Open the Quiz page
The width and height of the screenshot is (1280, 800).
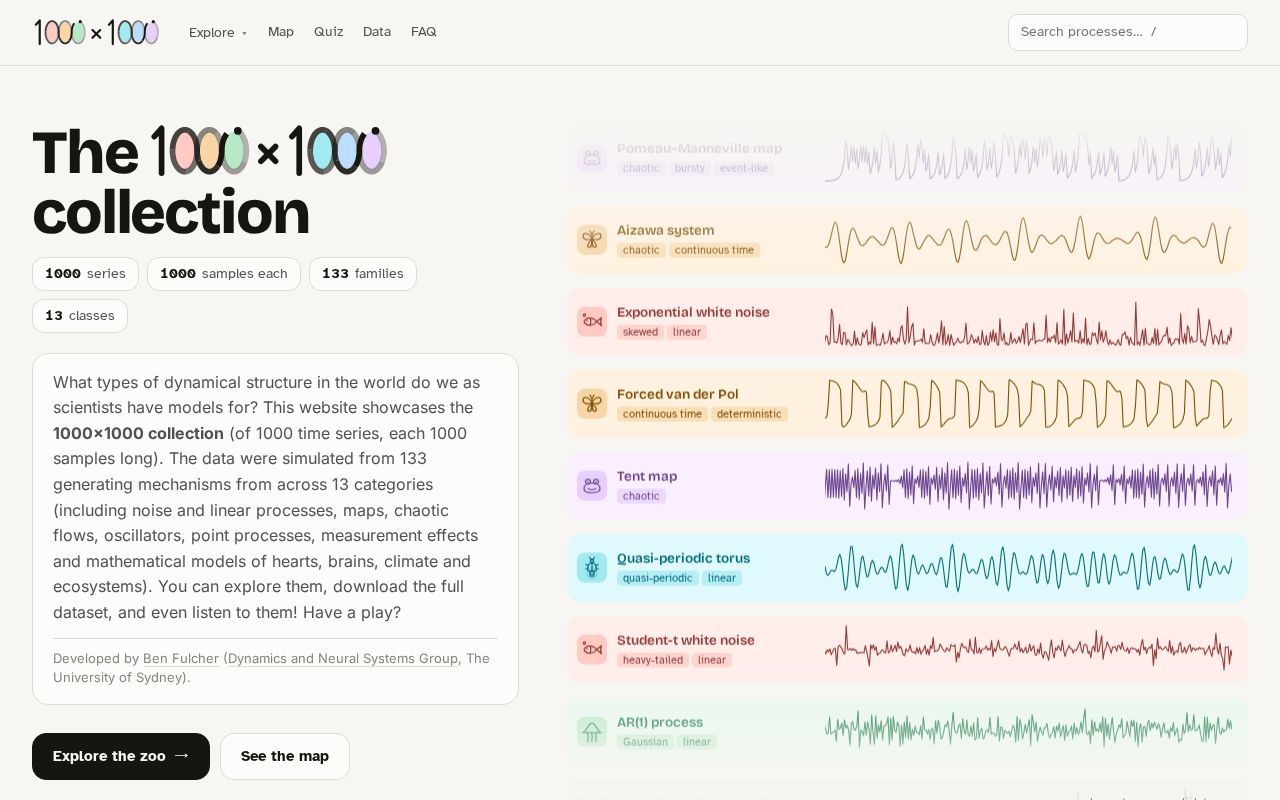point(329,32)
